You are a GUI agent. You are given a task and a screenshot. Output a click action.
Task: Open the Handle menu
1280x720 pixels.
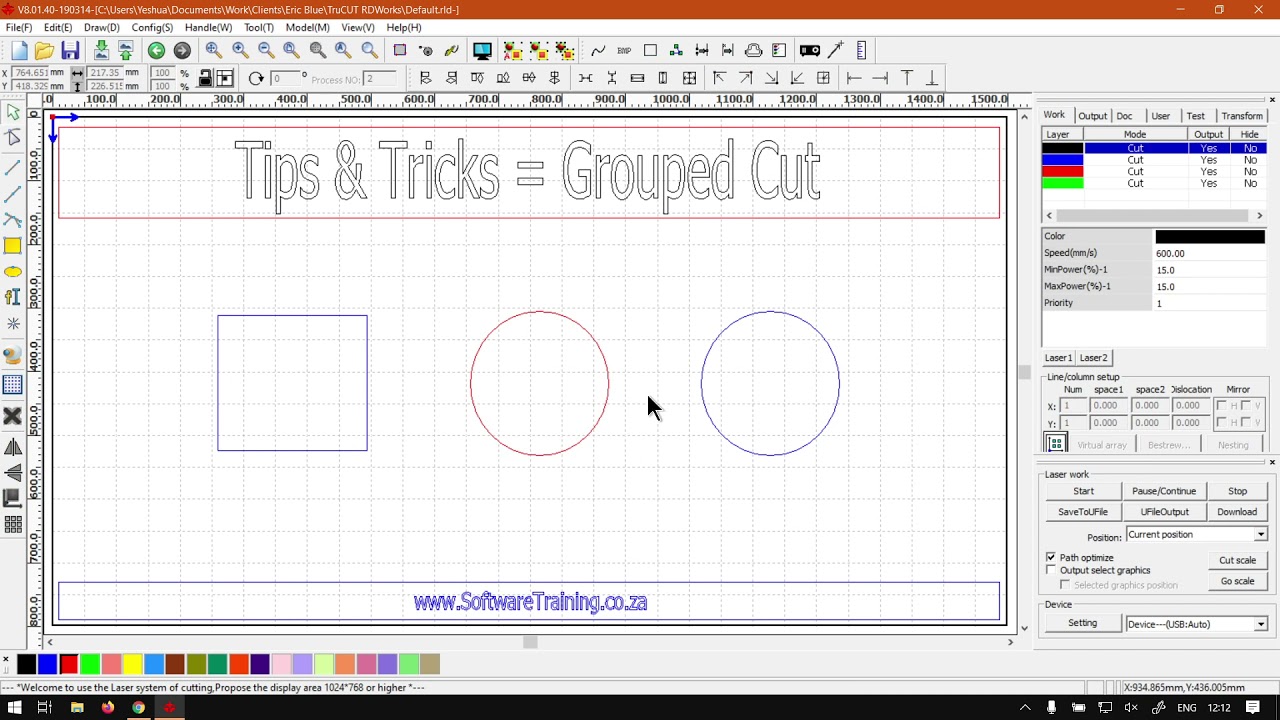coord(208,28)
